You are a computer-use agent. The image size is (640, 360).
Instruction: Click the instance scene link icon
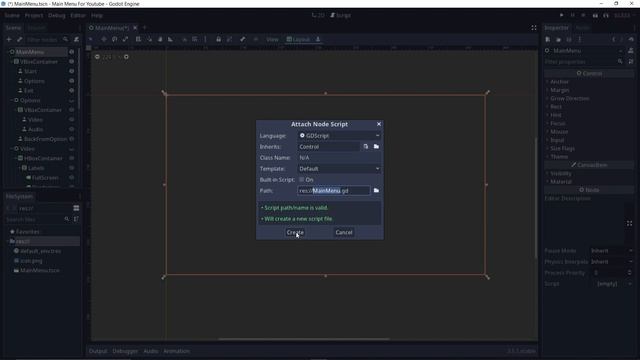(19, 40)
